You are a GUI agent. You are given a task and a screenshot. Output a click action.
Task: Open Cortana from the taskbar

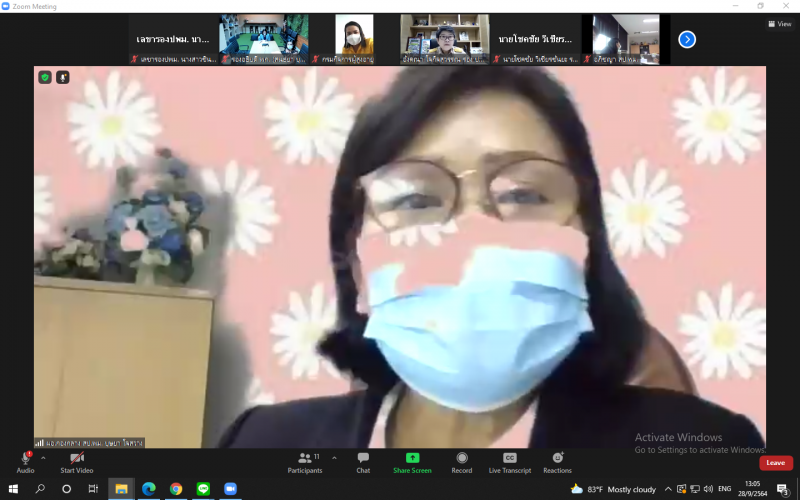coord(66,489)
